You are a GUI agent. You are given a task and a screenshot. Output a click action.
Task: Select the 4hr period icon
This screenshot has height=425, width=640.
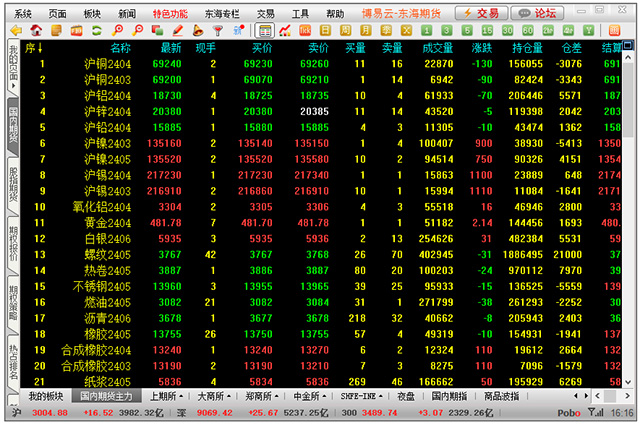pyautogui.click(x=568, y=30)
